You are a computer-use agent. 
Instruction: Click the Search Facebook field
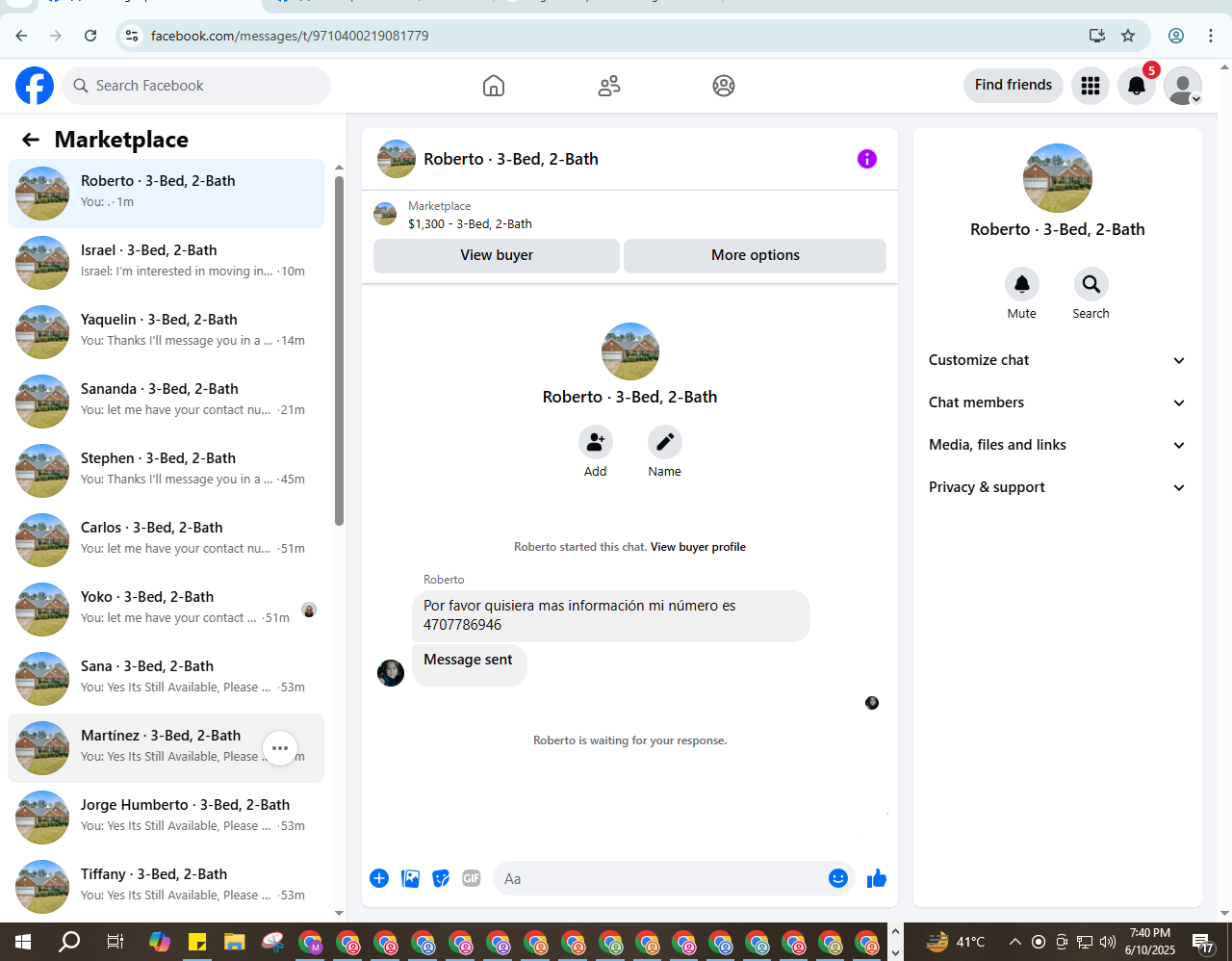click(196, 86)
